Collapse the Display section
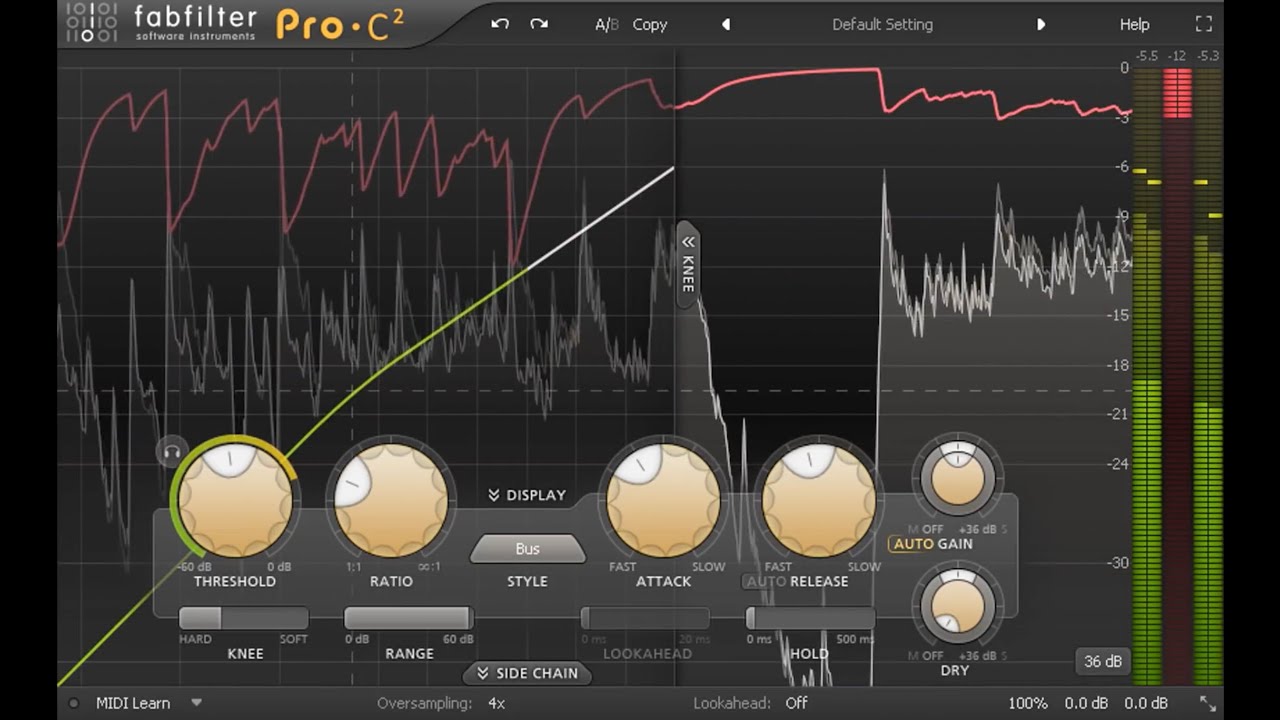Image resolution: width=1280 pixels, height=720 pixels. (527, 495)
